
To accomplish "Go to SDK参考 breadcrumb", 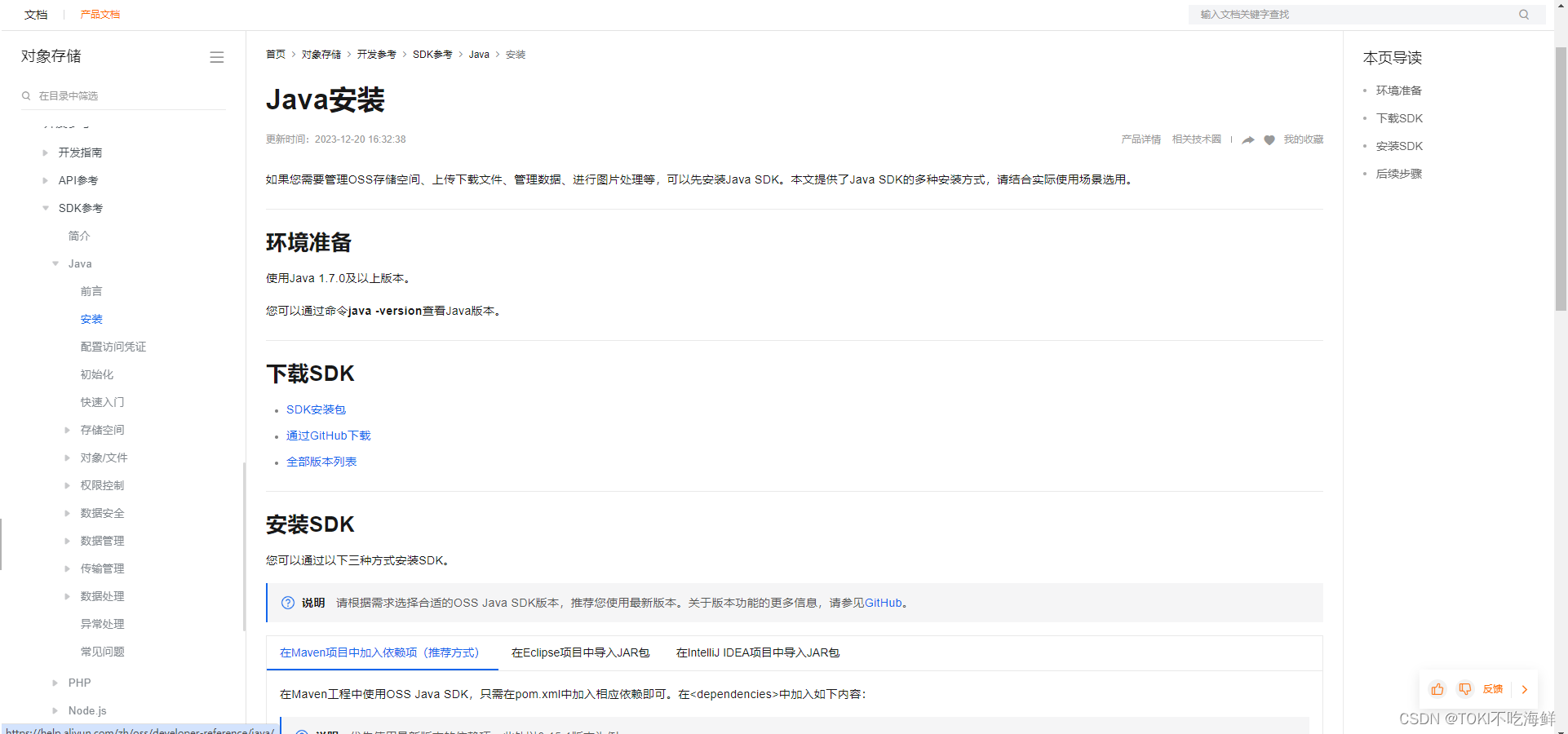I will click(432, 55).
